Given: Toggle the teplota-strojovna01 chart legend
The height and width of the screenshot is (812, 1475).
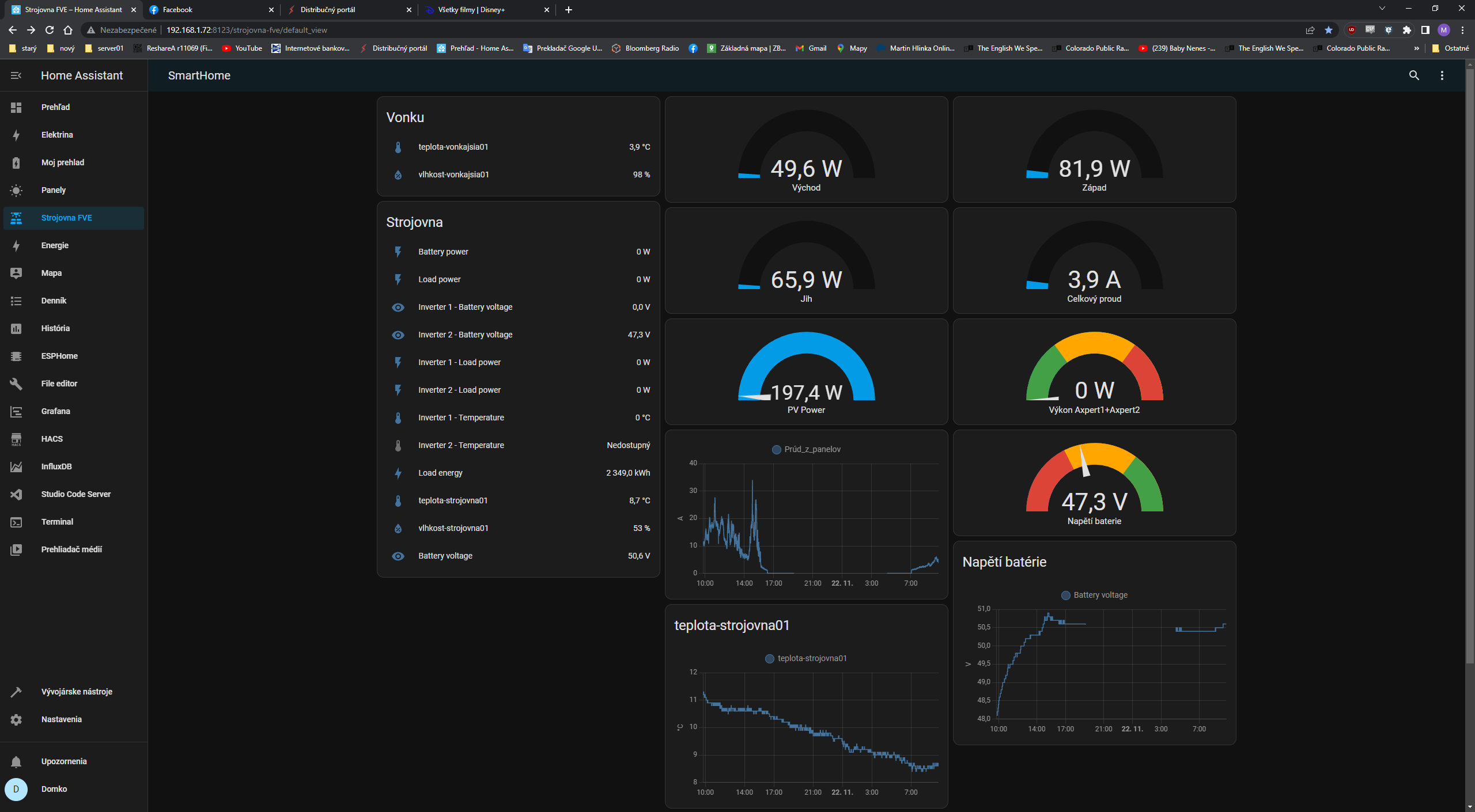Looking at the screenshot, I should [806, 658].
